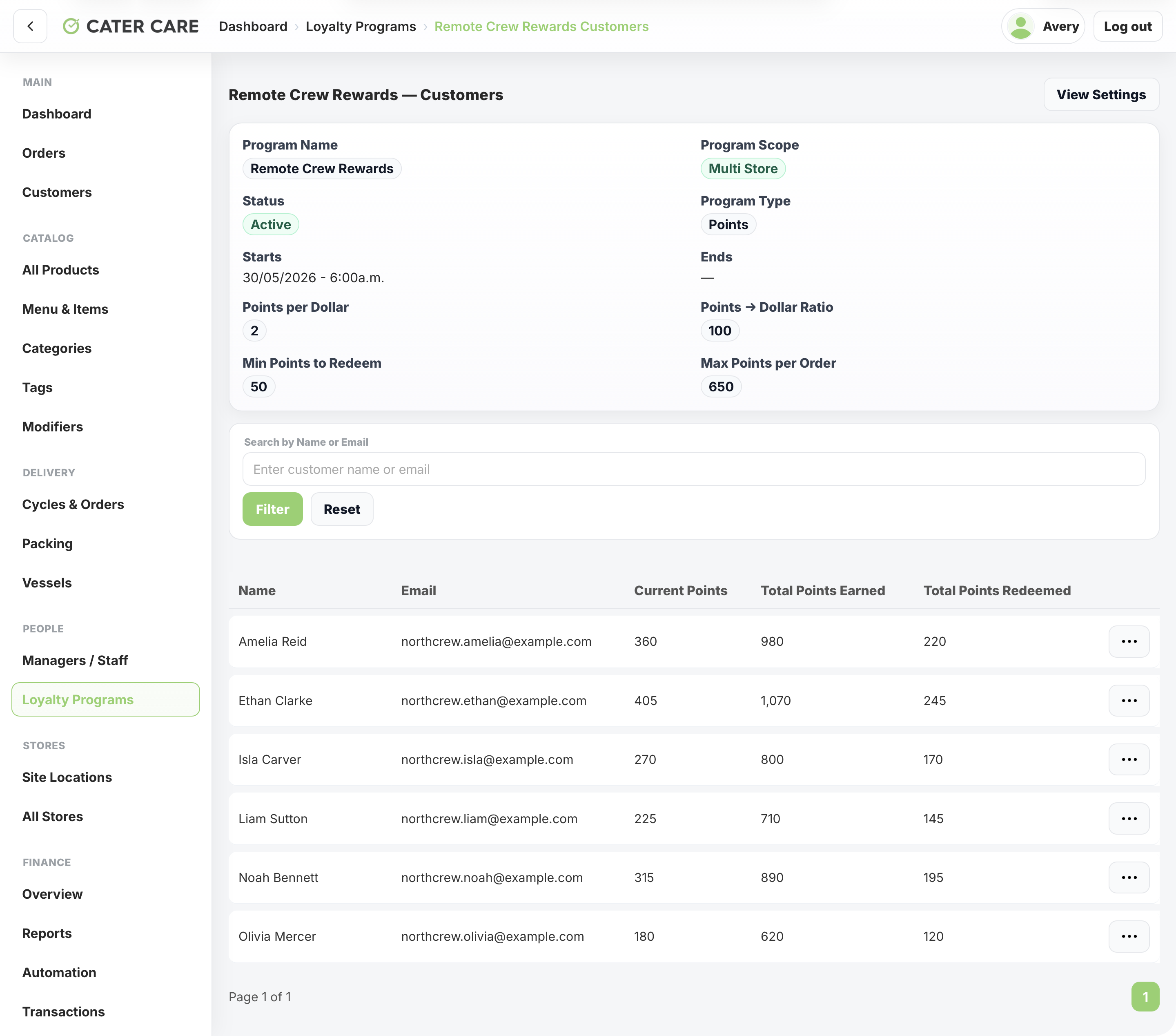Select page 1 in the pagination
This screenshot has height=1036, width=1176.
pos(1145,996)
